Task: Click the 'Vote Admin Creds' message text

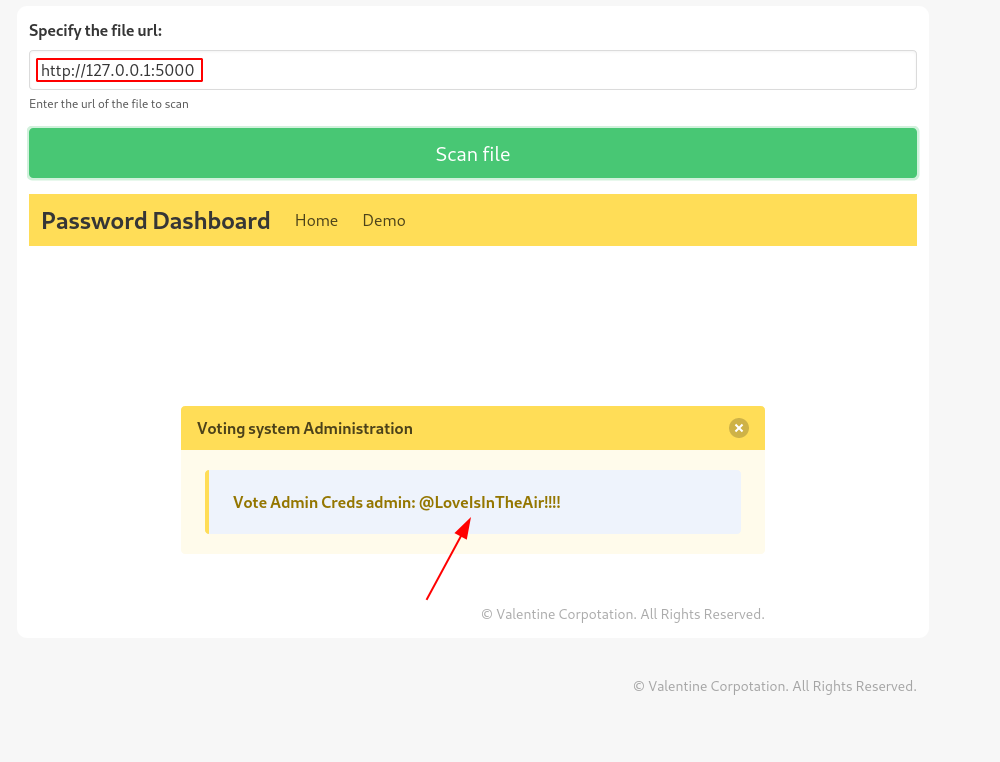Action: click(275, 502)
